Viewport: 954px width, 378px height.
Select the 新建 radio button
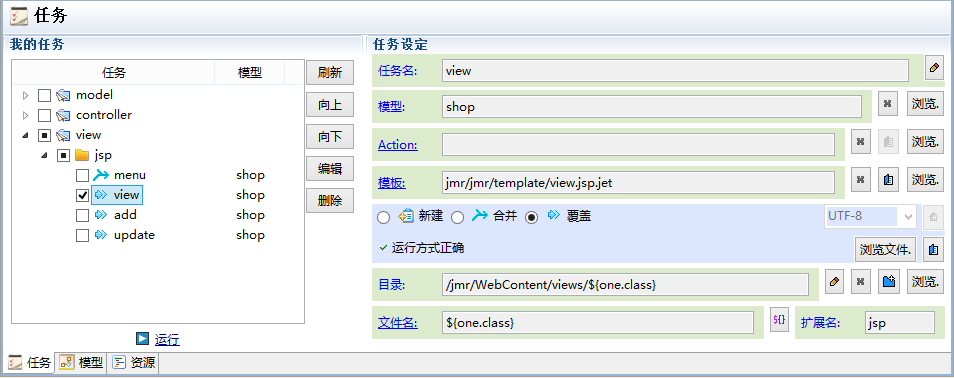(383, 217)
